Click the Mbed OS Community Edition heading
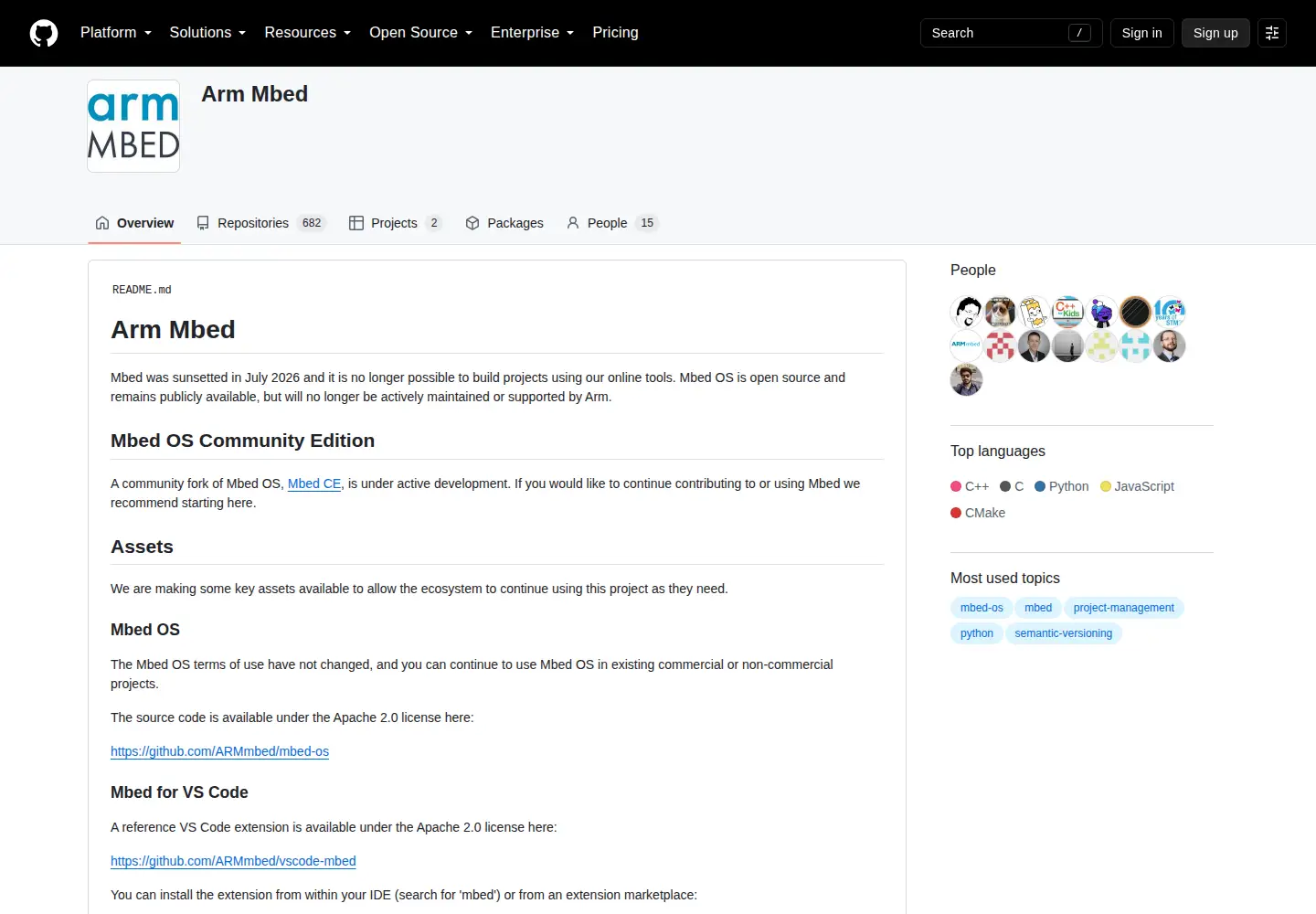This screenshot has width=1316, height=914. pyautogui.click(x=243, y=441)
